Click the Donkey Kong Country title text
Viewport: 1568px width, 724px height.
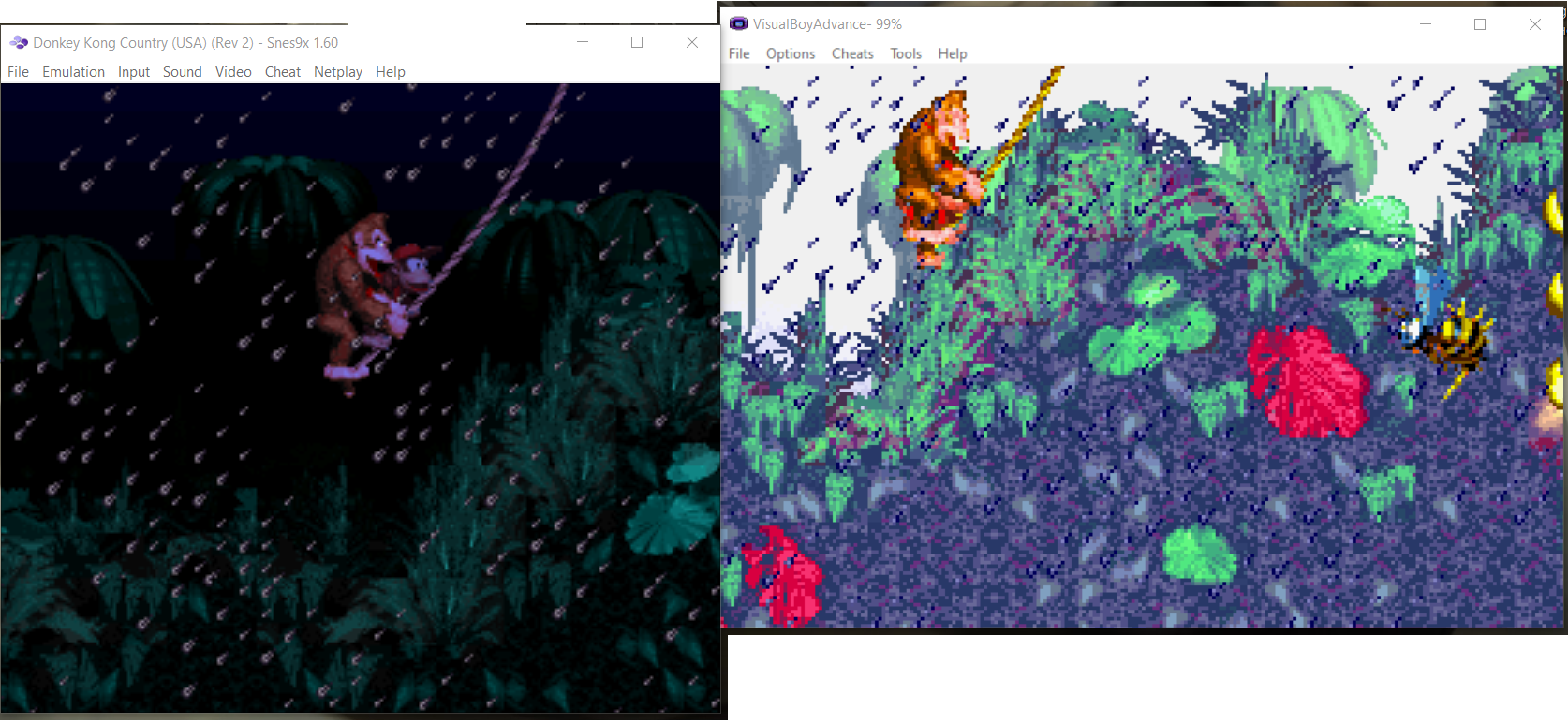pos(185,43)
